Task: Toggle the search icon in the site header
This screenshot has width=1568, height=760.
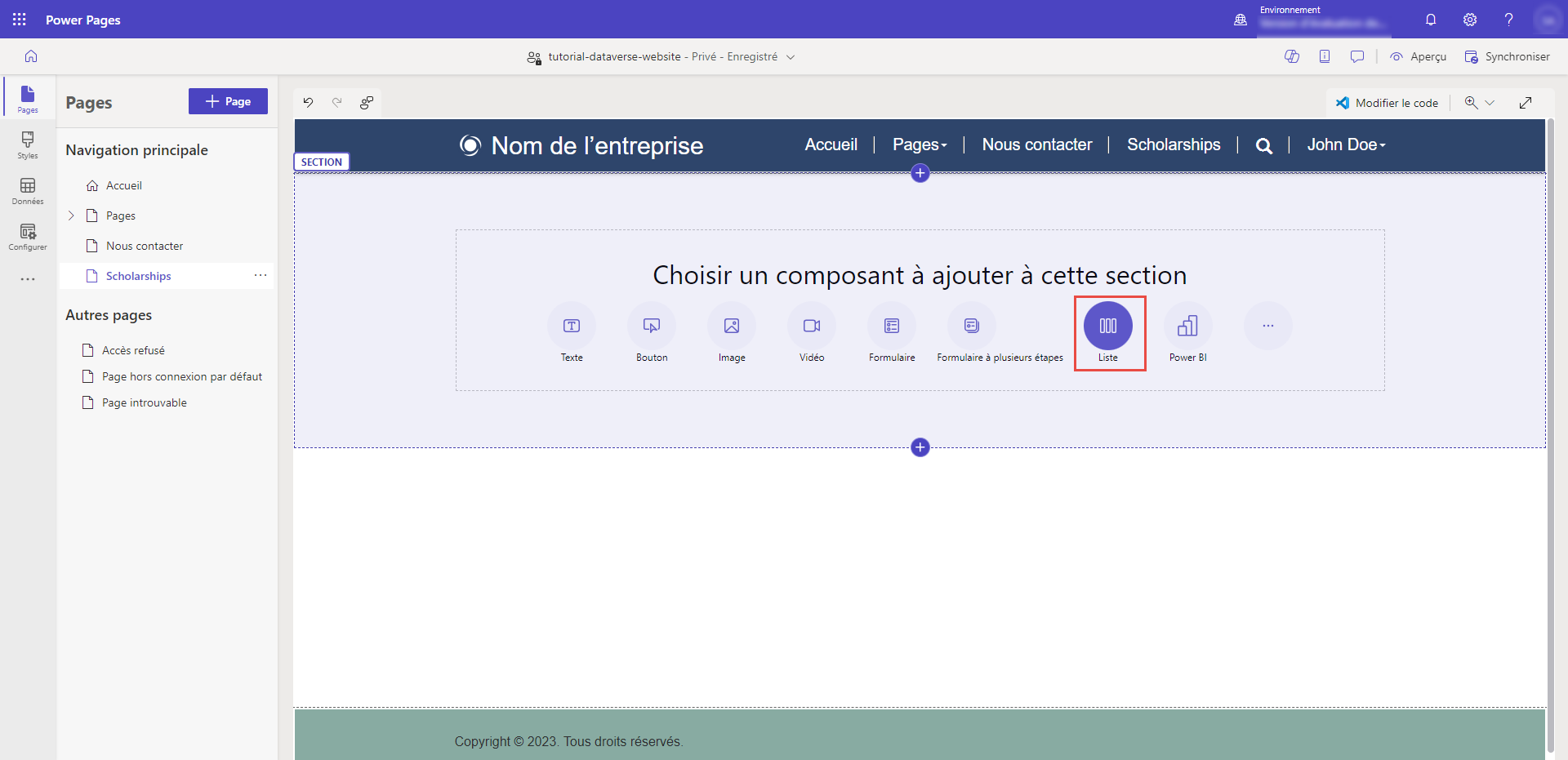Action: [x=1263, y=144]
